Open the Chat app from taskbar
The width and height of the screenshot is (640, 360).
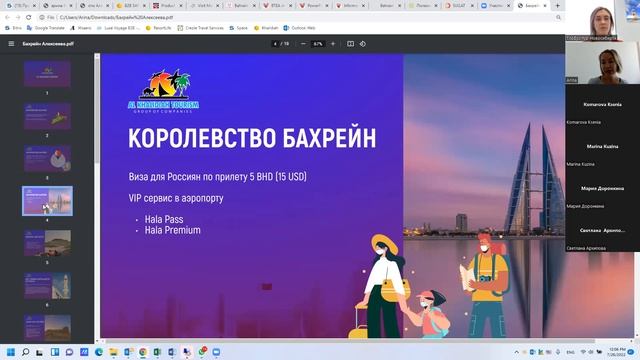(x=69, y=352)
